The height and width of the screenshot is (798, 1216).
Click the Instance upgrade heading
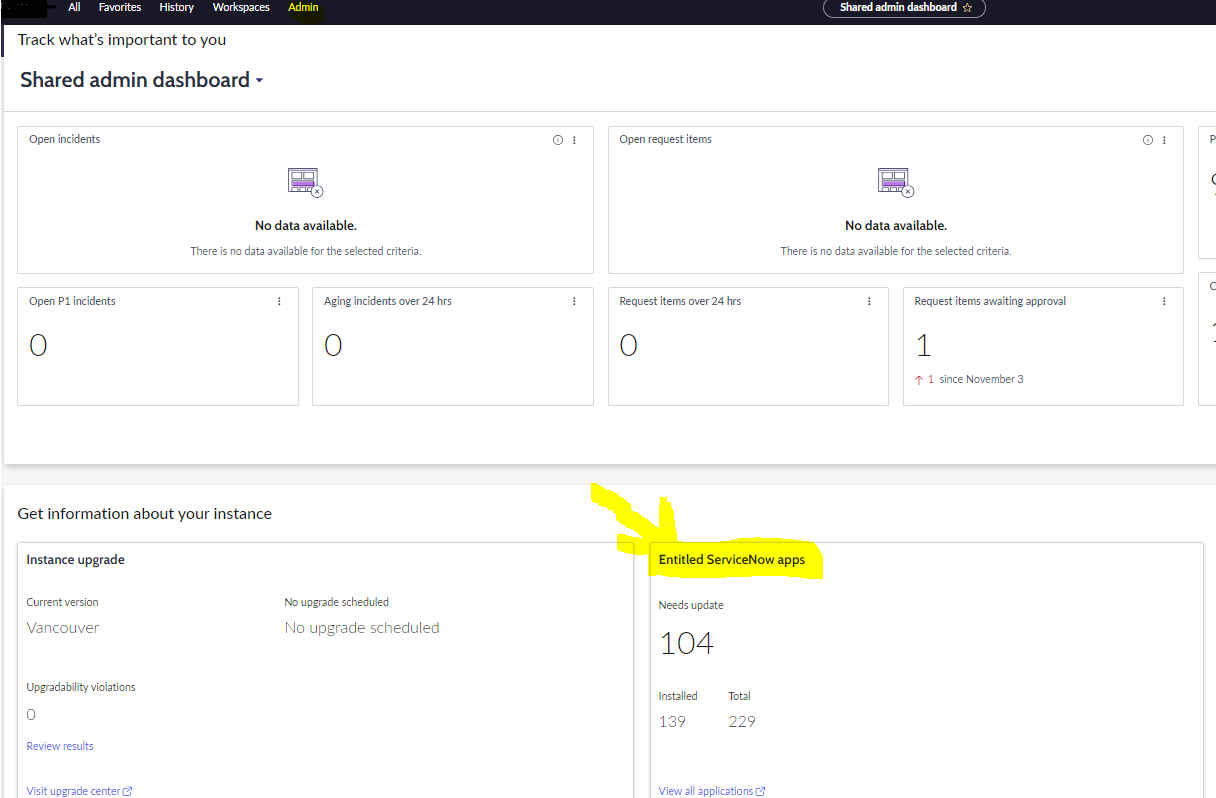[x=76, y=560]
